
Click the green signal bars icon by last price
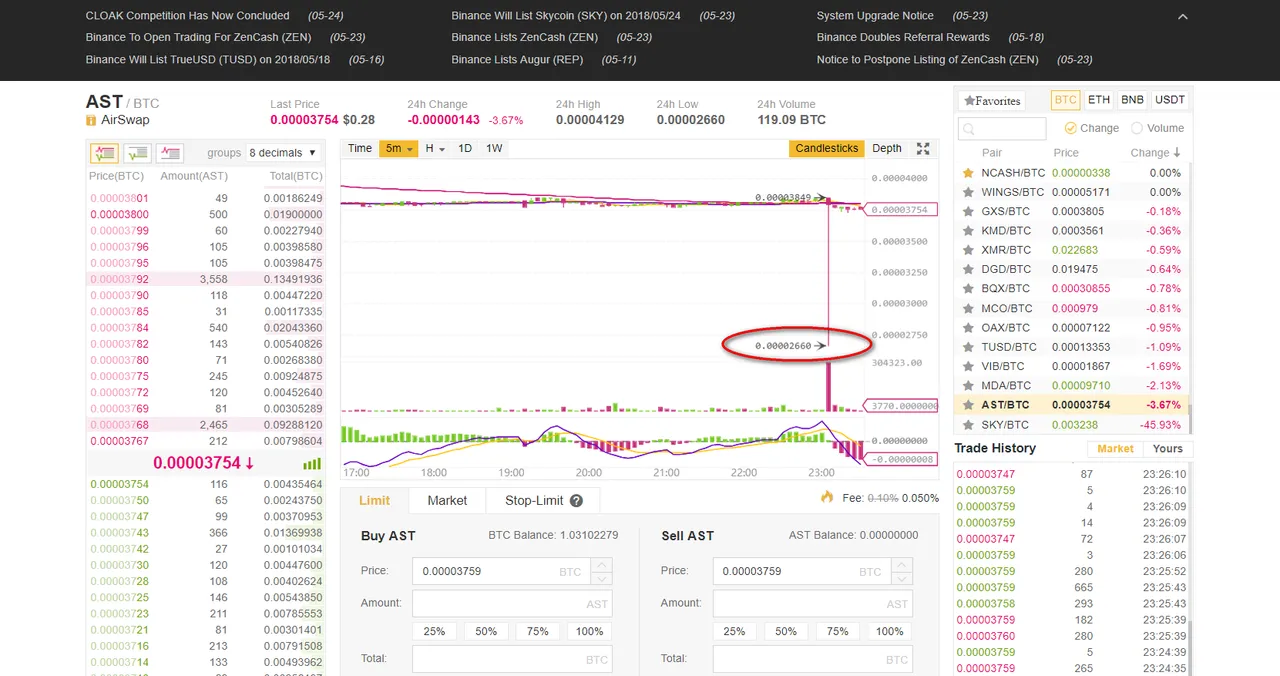312,464
